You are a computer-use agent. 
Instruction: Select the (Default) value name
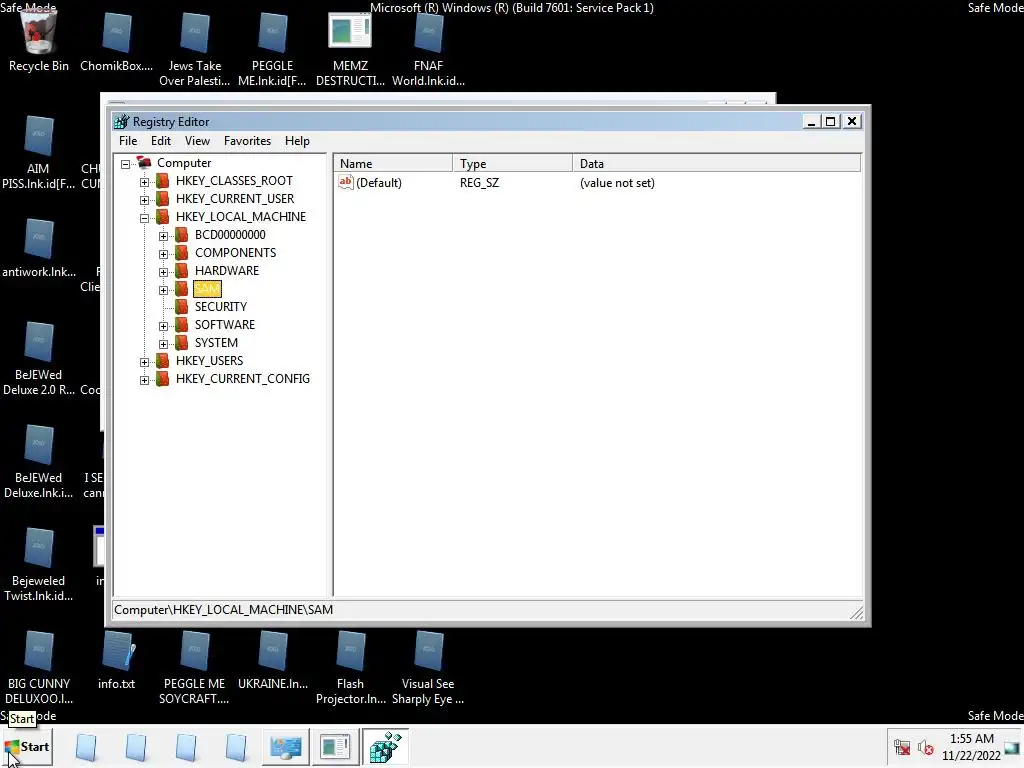point(379,183)
